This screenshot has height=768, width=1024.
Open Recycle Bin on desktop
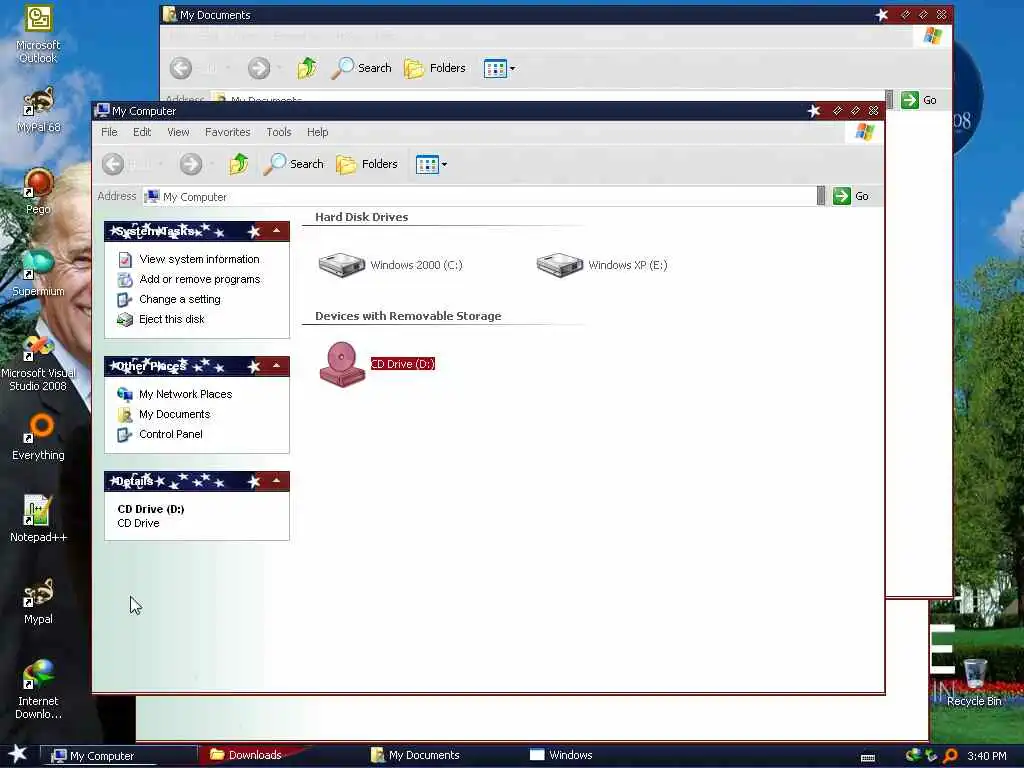tap(974, 684)
